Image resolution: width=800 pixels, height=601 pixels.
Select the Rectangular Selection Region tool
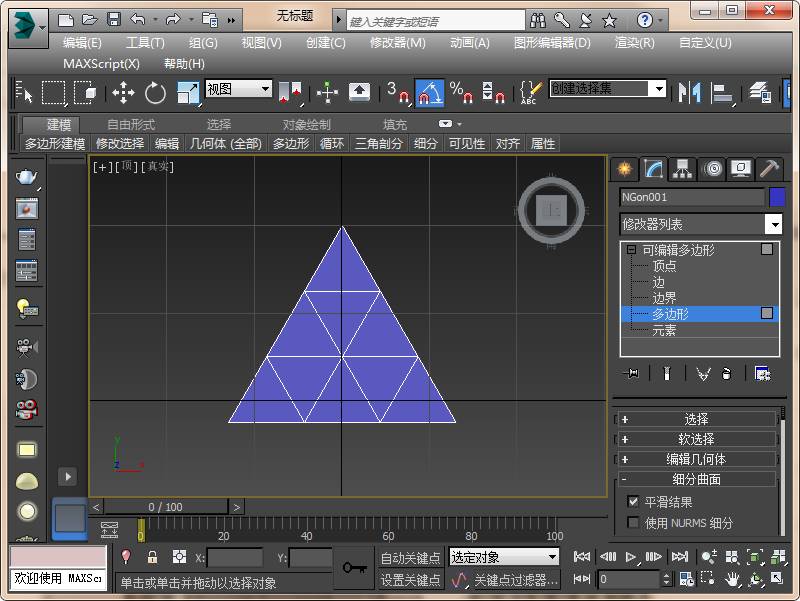pyautogui.click(x=53, y=92)
